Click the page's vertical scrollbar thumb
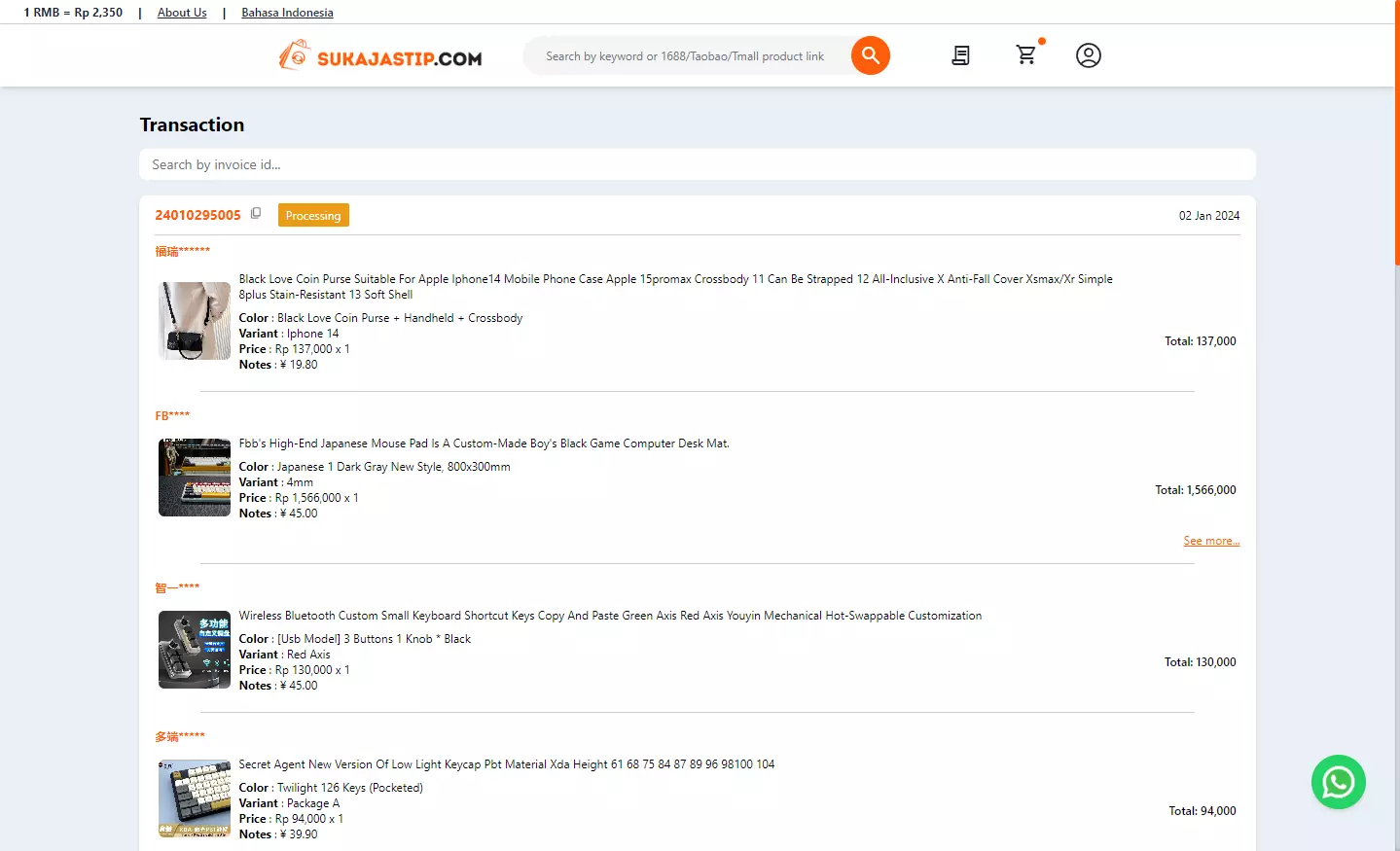This screenshot has width=1400, height=851. point(1397,132)
